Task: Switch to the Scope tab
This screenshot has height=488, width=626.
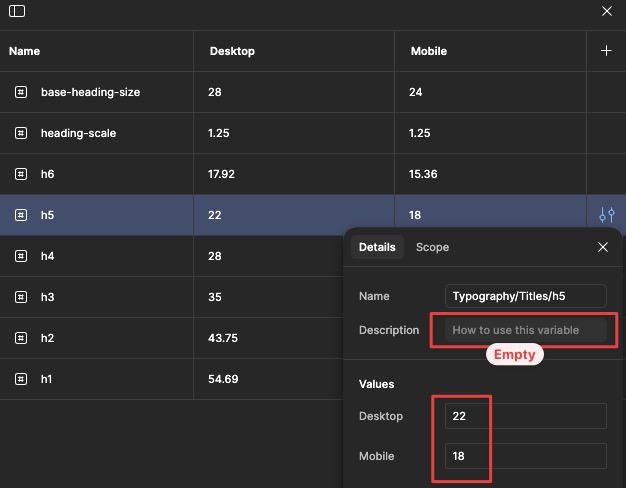Action: click(x=432, y=247)
